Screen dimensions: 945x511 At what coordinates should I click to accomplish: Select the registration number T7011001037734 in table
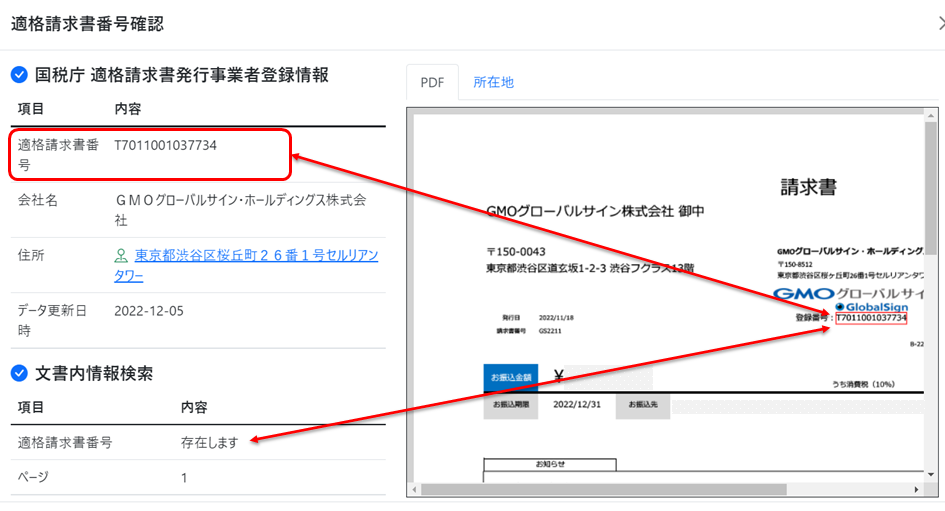coord(166,146)
